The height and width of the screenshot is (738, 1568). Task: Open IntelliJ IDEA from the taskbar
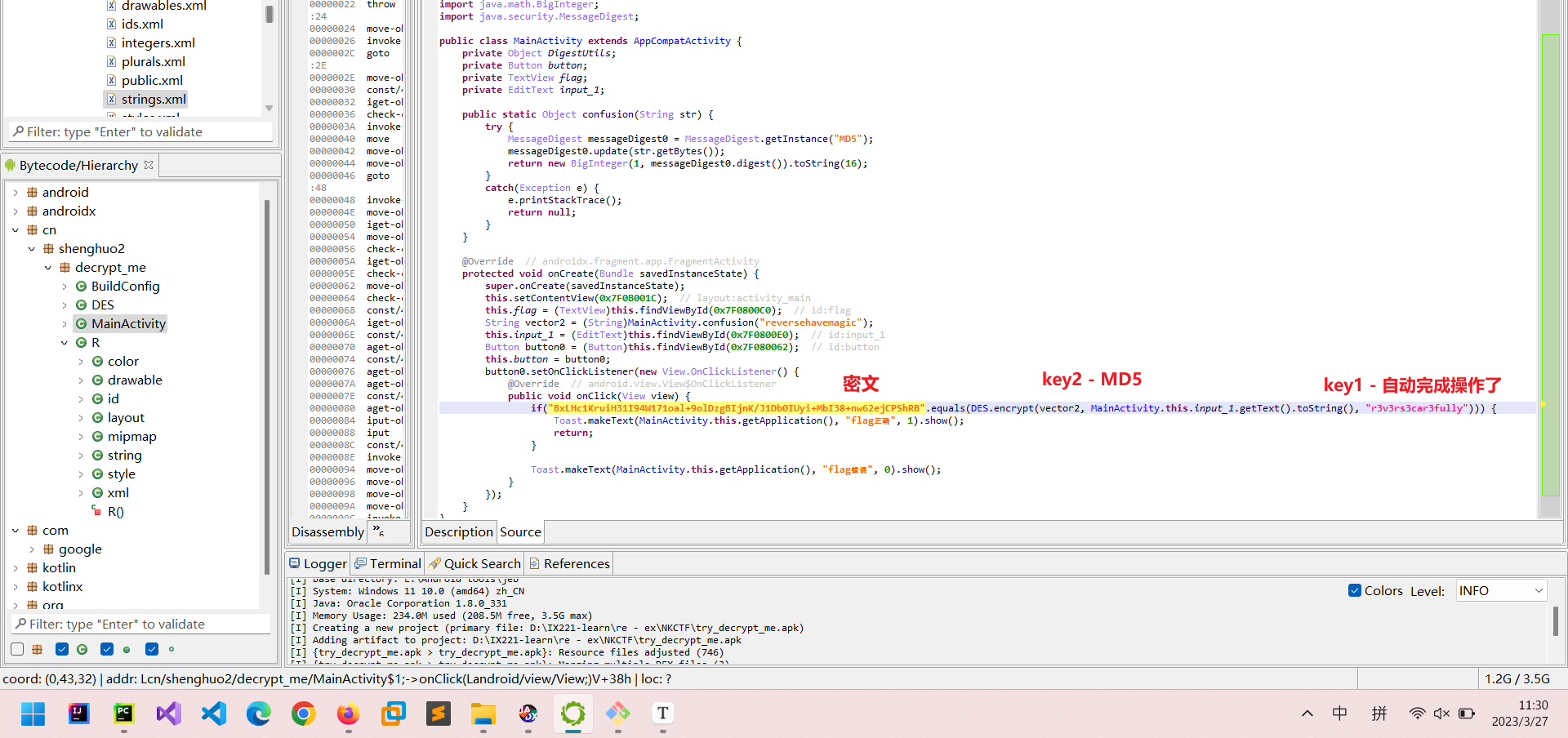[x=78, y=714]
